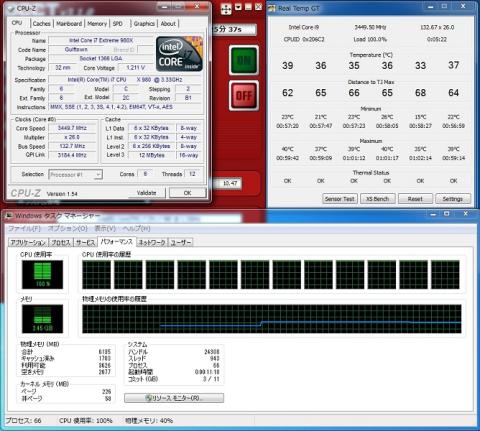Click プロセス: 66 in status bar
The height and width of the screenshot is (431, 480).
(23, 421)
